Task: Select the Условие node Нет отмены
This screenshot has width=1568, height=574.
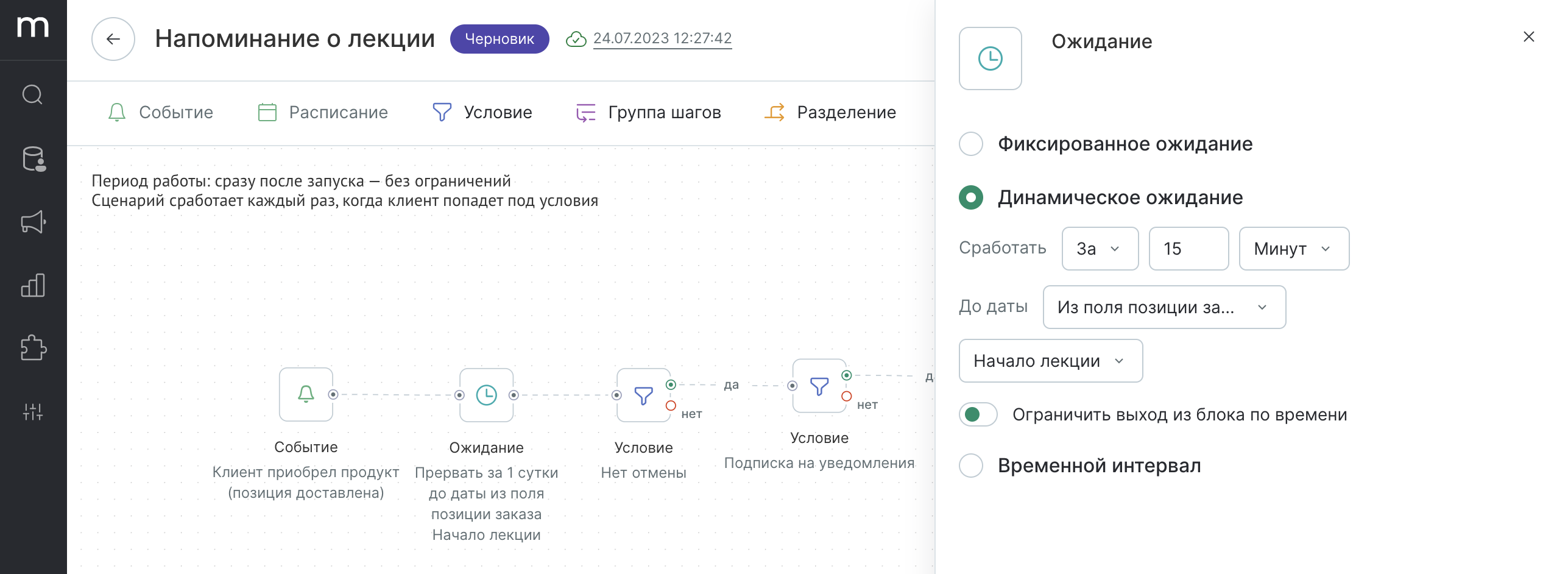Action: (x=643, y=395)
